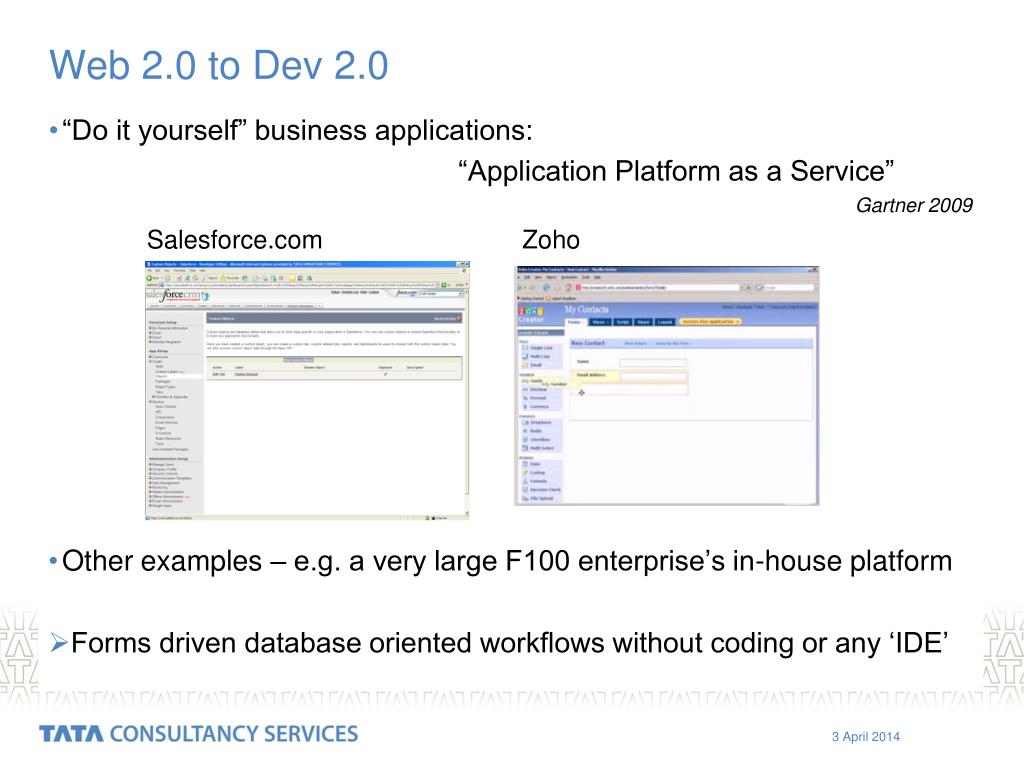Open the Views tab in Zoho Creator
Image resolution: width=1024 pixels, height=768 pixels.
pyautogui.click(x=600, y=322)
